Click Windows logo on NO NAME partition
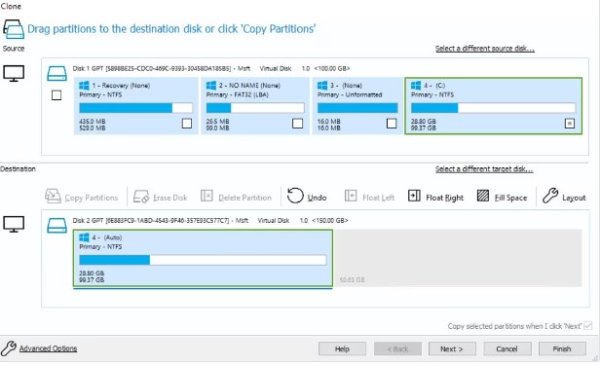600x365 pixels. click(211, 85)
